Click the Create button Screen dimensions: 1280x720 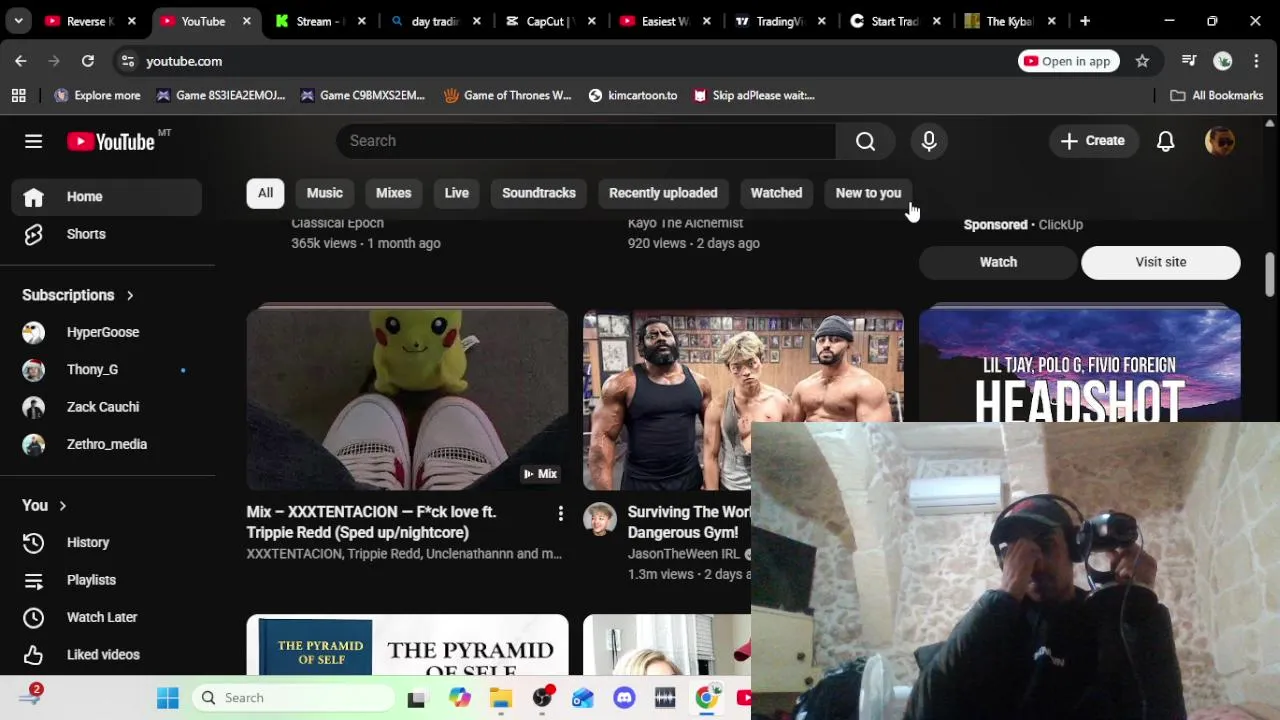pos(1093,141)
